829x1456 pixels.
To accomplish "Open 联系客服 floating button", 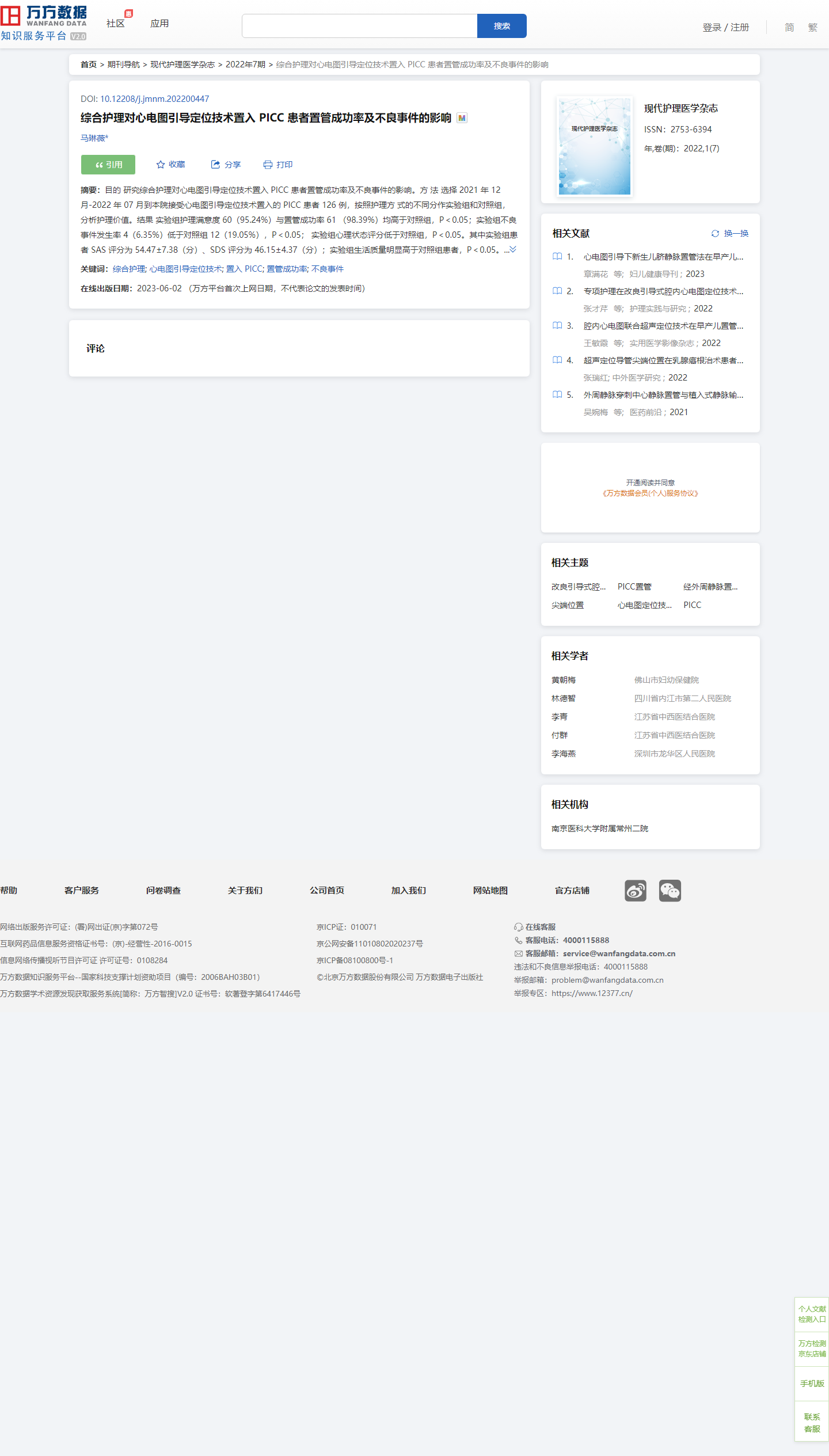I will 812,1423.
